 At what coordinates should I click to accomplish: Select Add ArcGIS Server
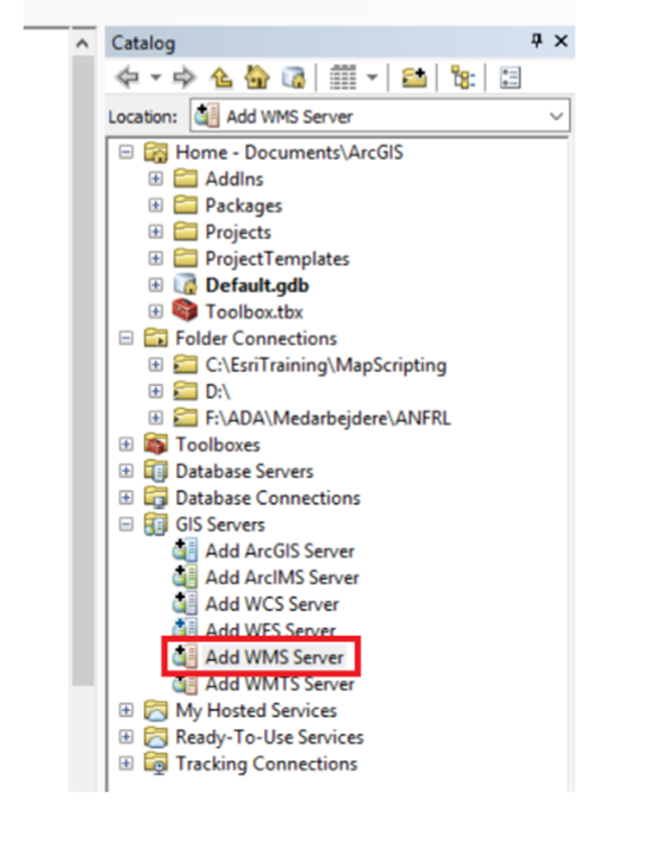pyautogui.click(x=280, y=551)
